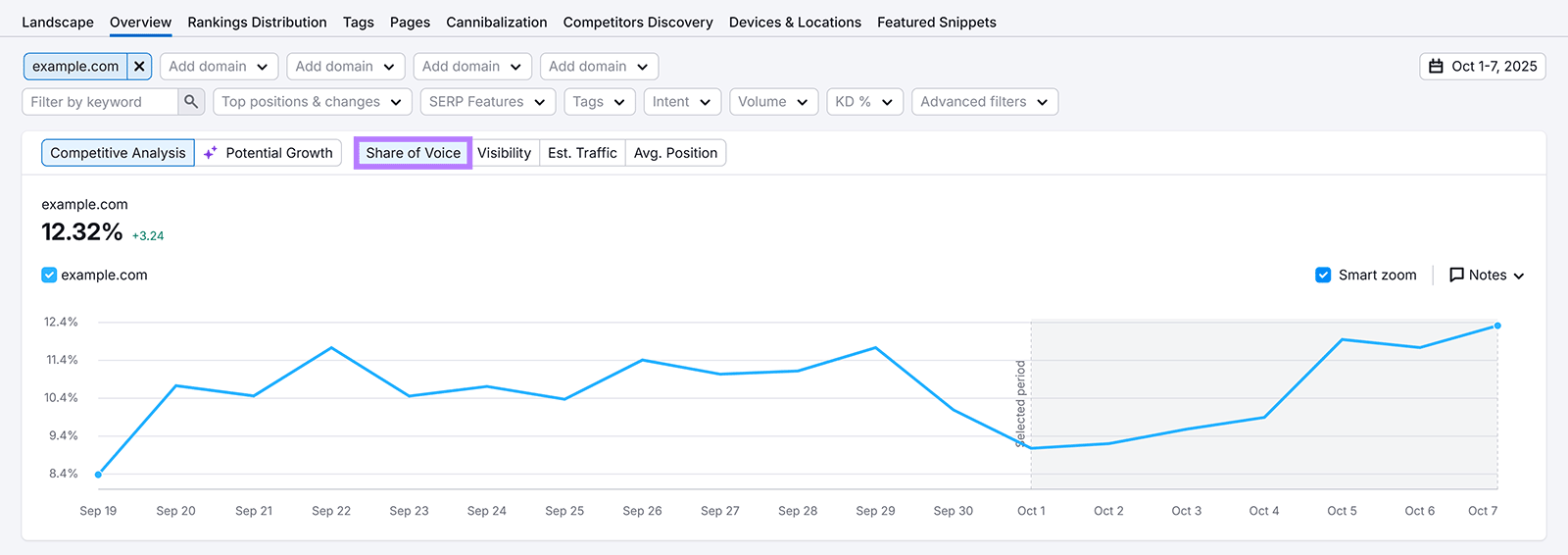Open the Featured Snippets tab
Screen dimensions: 1568x555
coord(936,23)
